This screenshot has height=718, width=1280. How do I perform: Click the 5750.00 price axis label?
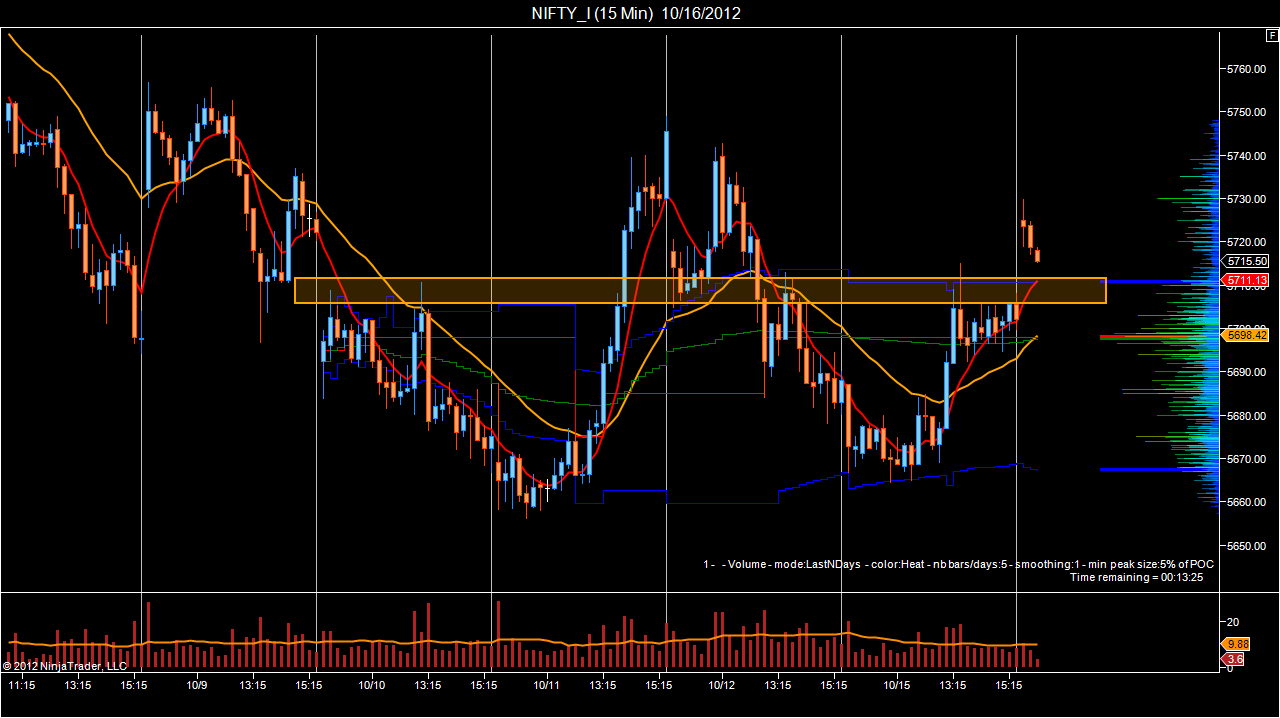1246,112
